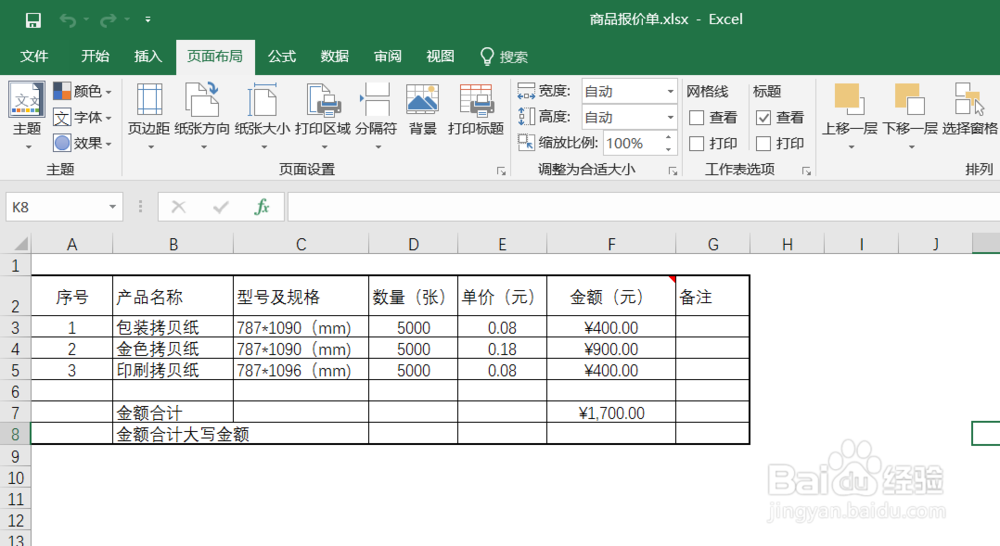
Task: Switch to the 数据 tab
Action: [335, 57]
